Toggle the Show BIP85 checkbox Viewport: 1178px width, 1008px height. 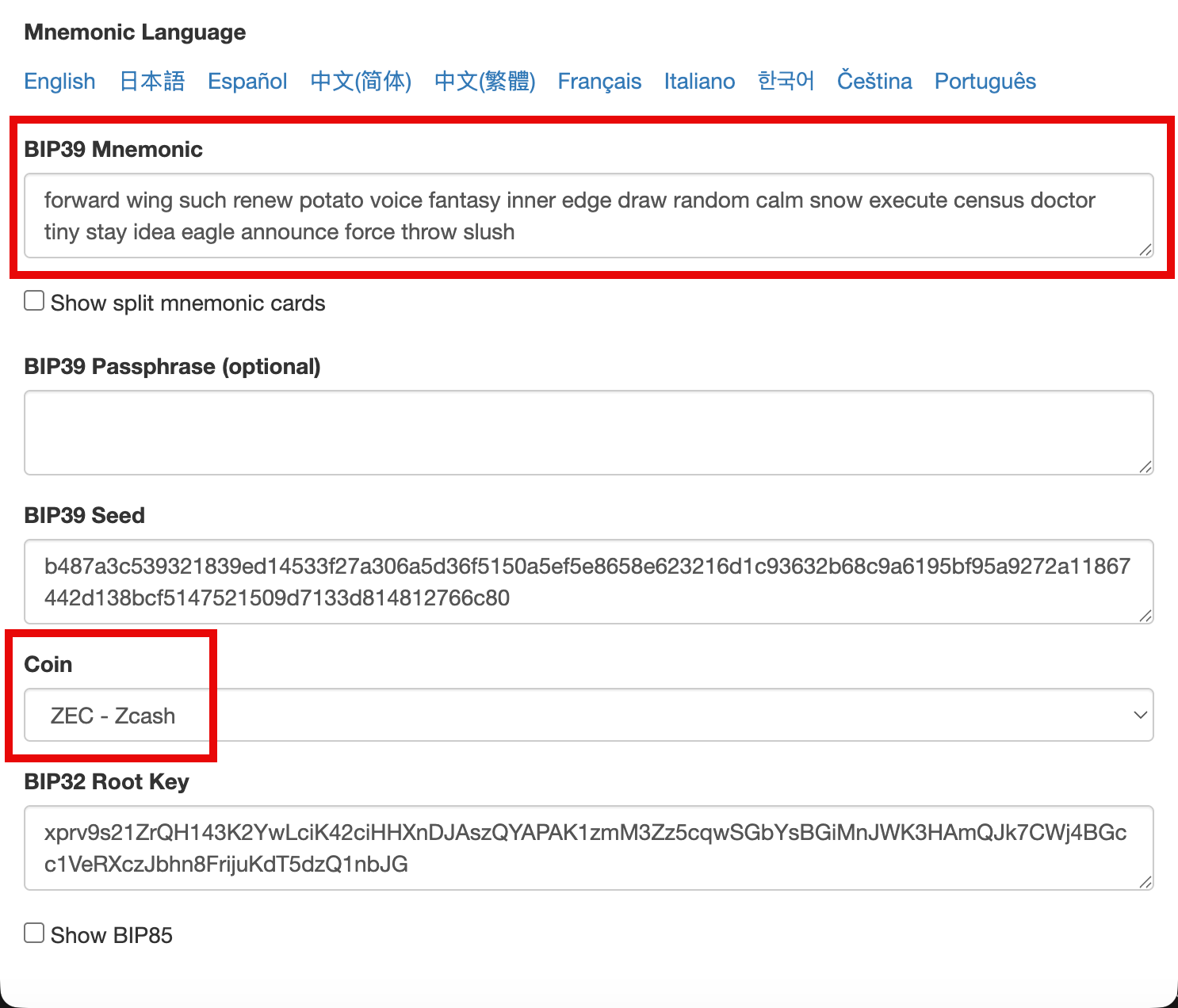click(34, 933)
